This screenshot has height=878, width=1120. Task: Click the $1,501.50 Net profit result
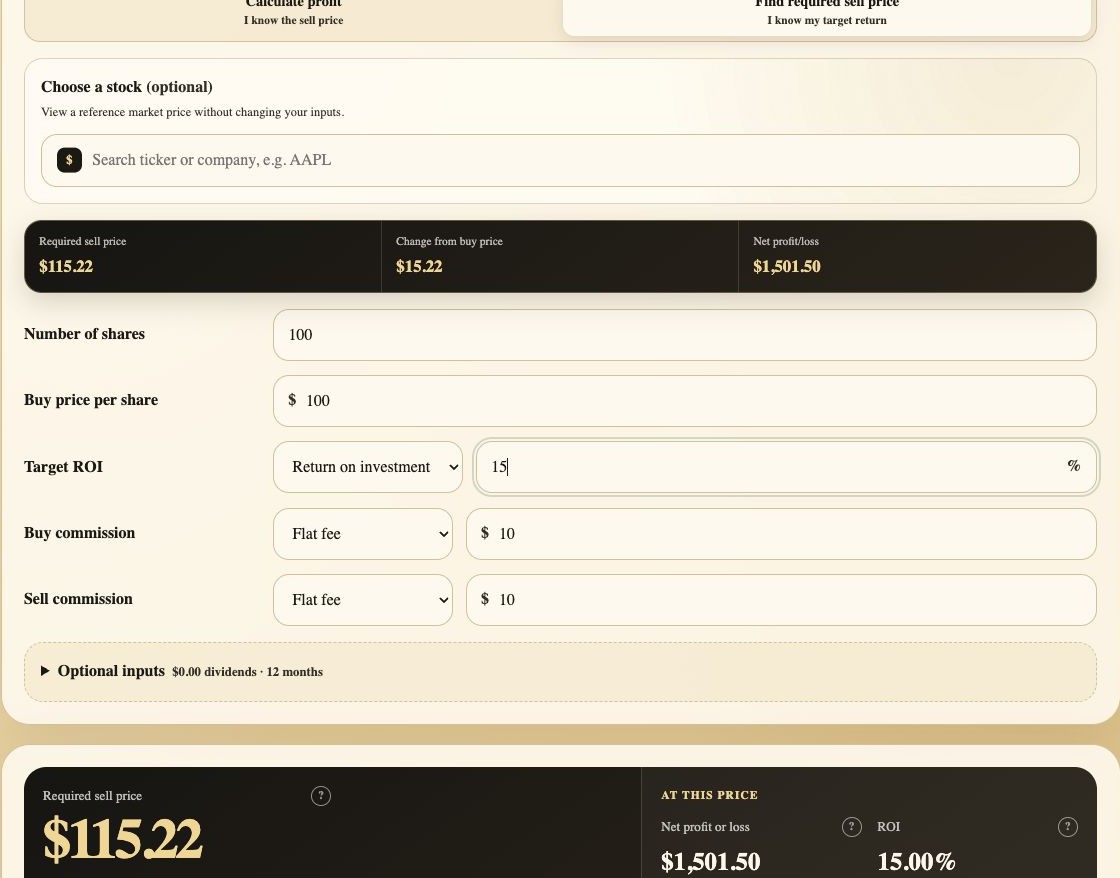(710, 862)
